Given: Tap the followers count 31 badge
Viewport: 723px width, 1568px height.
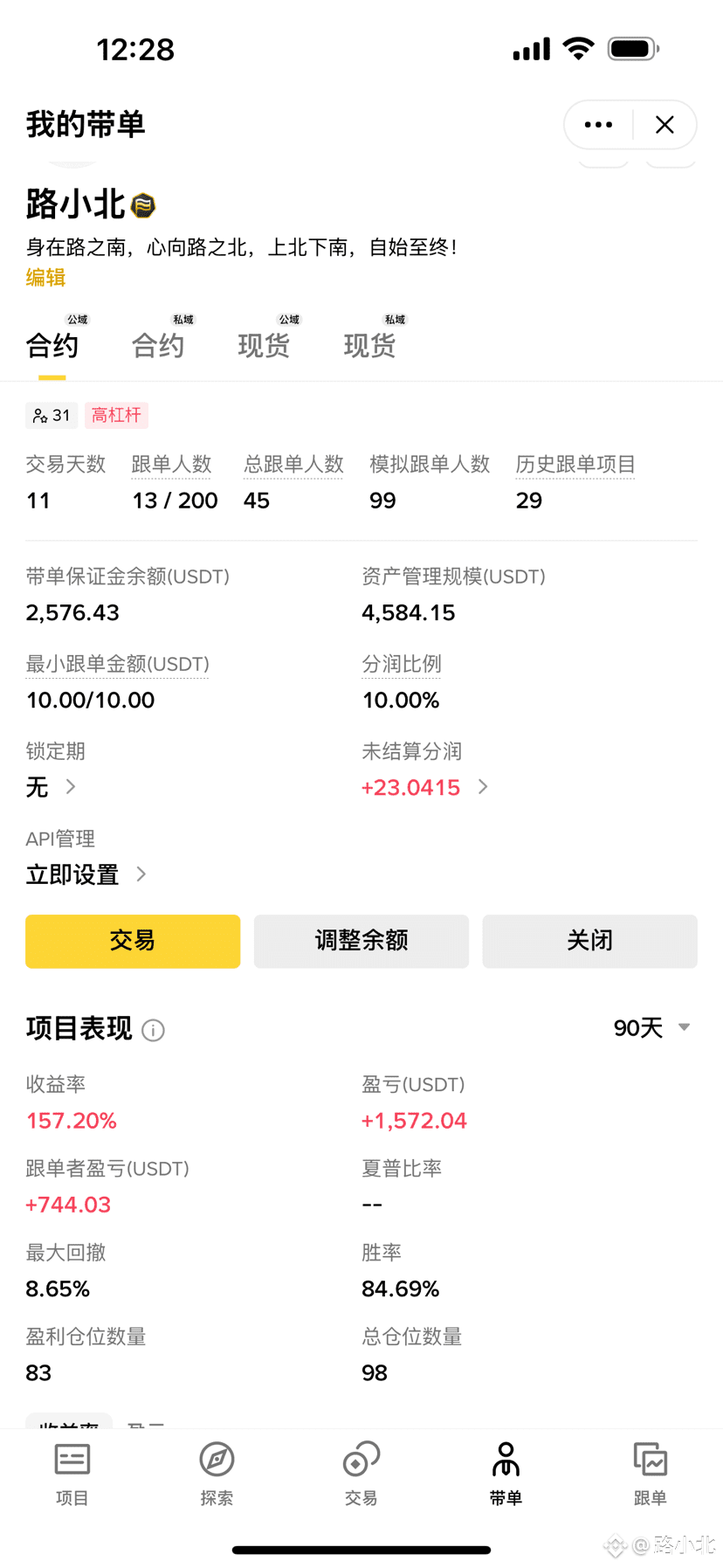Looking at the screenshot, I should pos(52,416).
